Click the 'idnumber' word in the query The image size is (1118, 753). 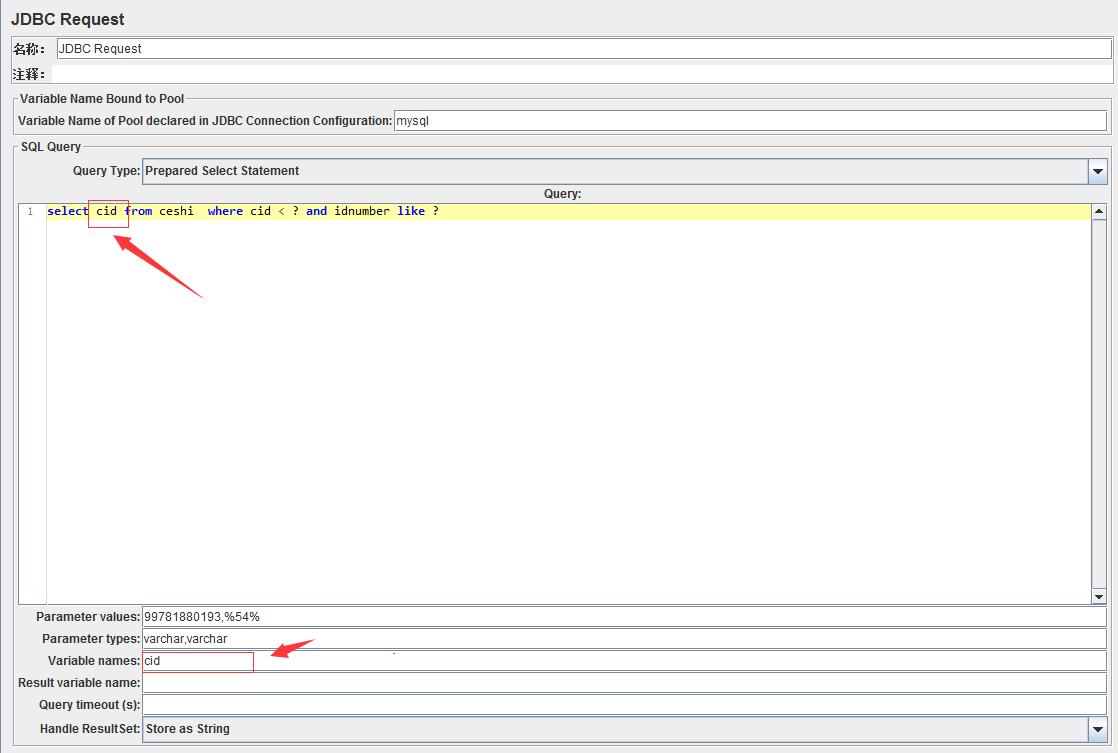coord(361,211)
